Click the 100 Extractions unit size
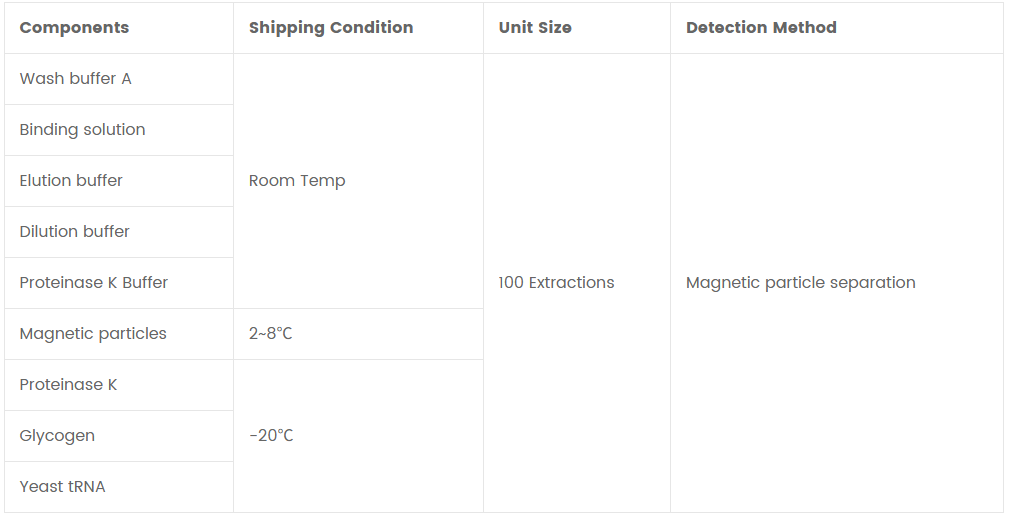1009x518 pixels. [x=556, y=283]
